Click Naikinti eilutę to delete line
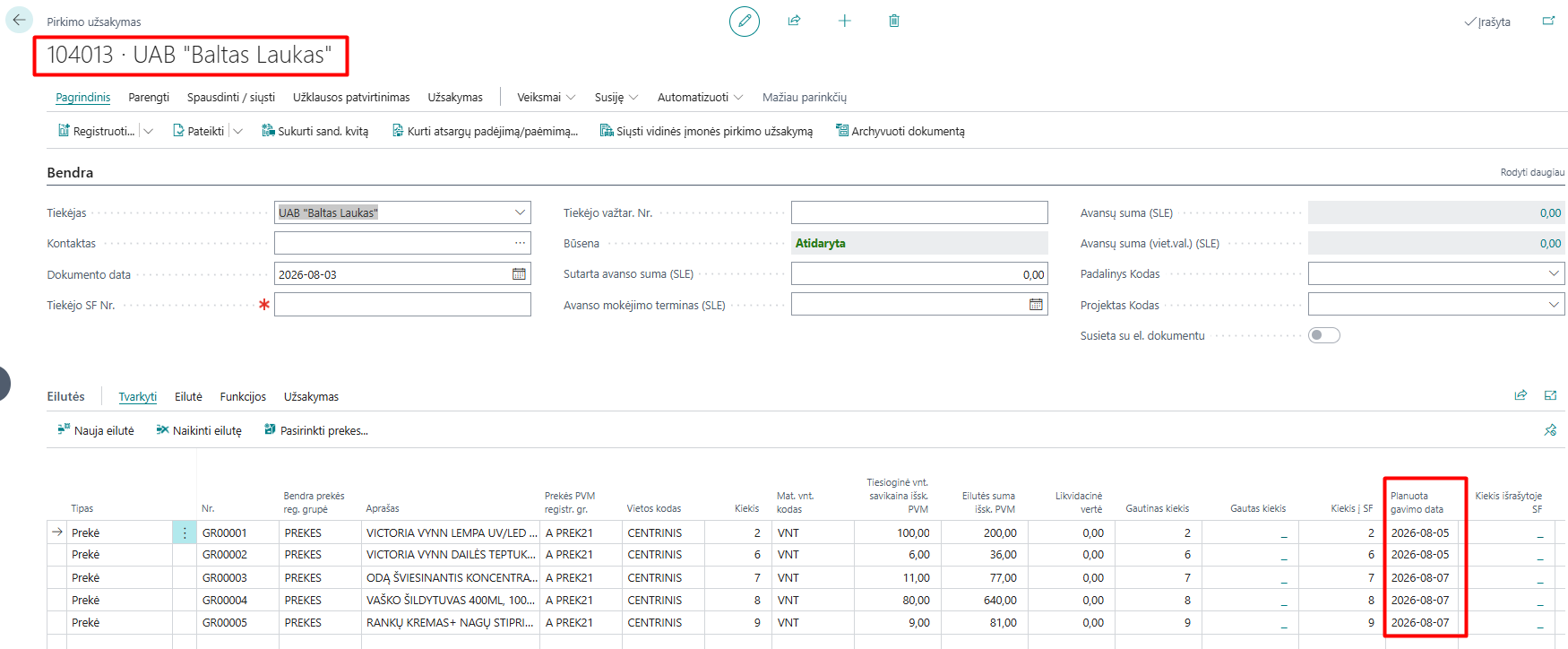This screenshot has height=649, width=1568. pos(199,430)
